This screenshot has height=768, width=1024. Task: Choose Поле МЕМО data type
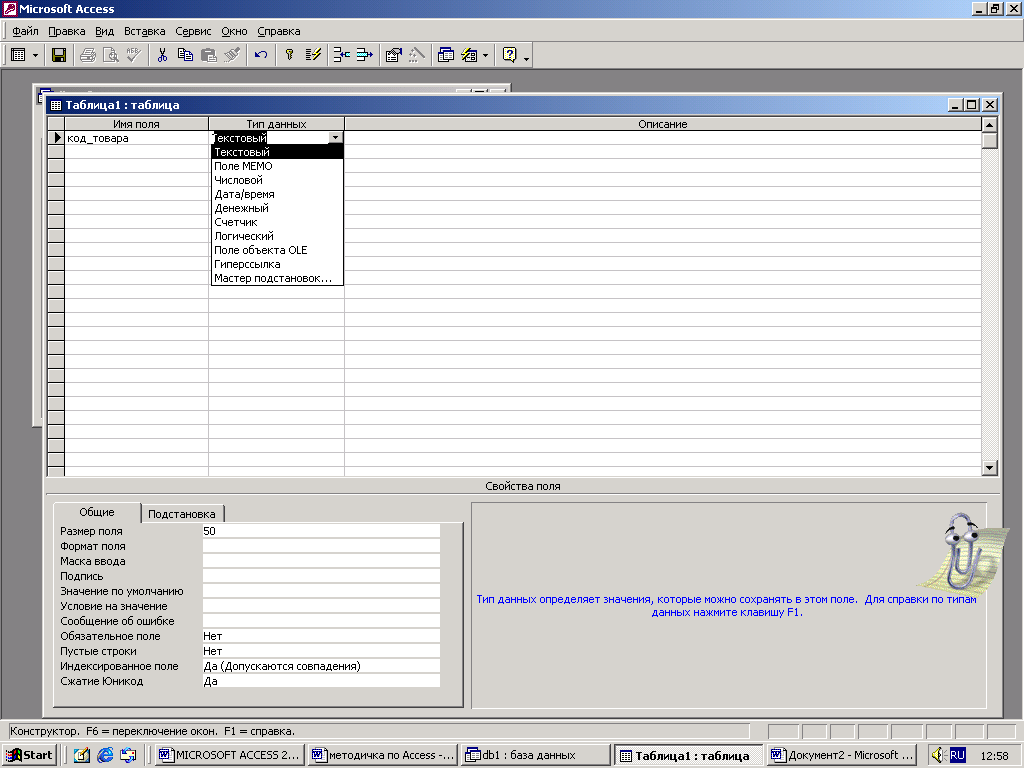tap(278, 166)
